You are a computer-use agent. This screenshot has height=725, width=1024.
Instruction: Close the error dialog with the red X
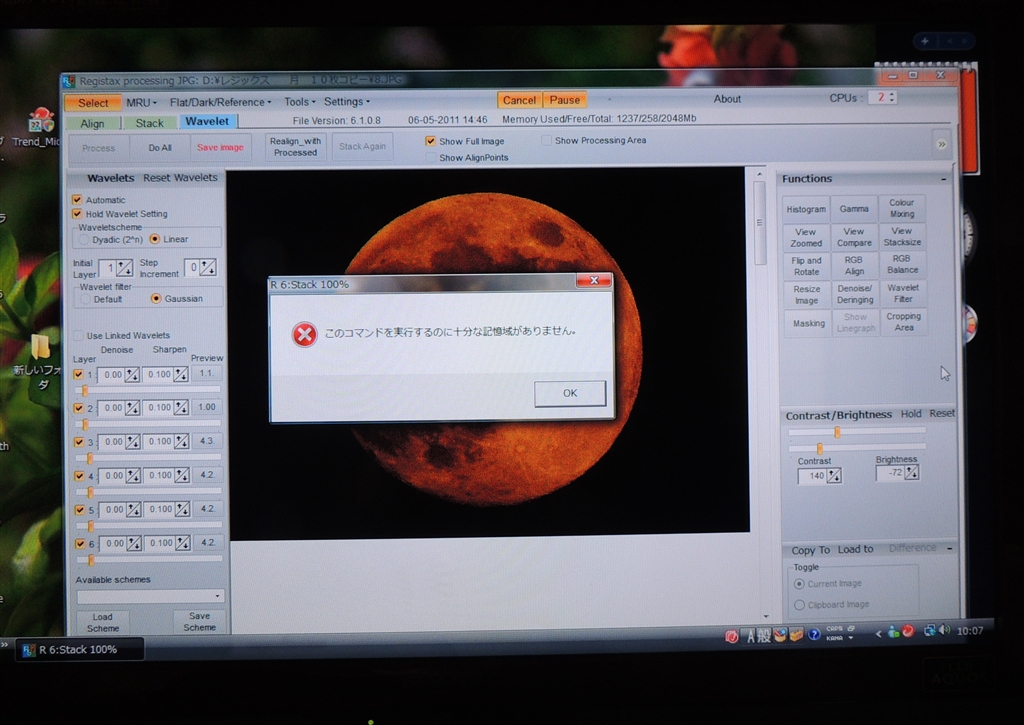coord(593,281)
